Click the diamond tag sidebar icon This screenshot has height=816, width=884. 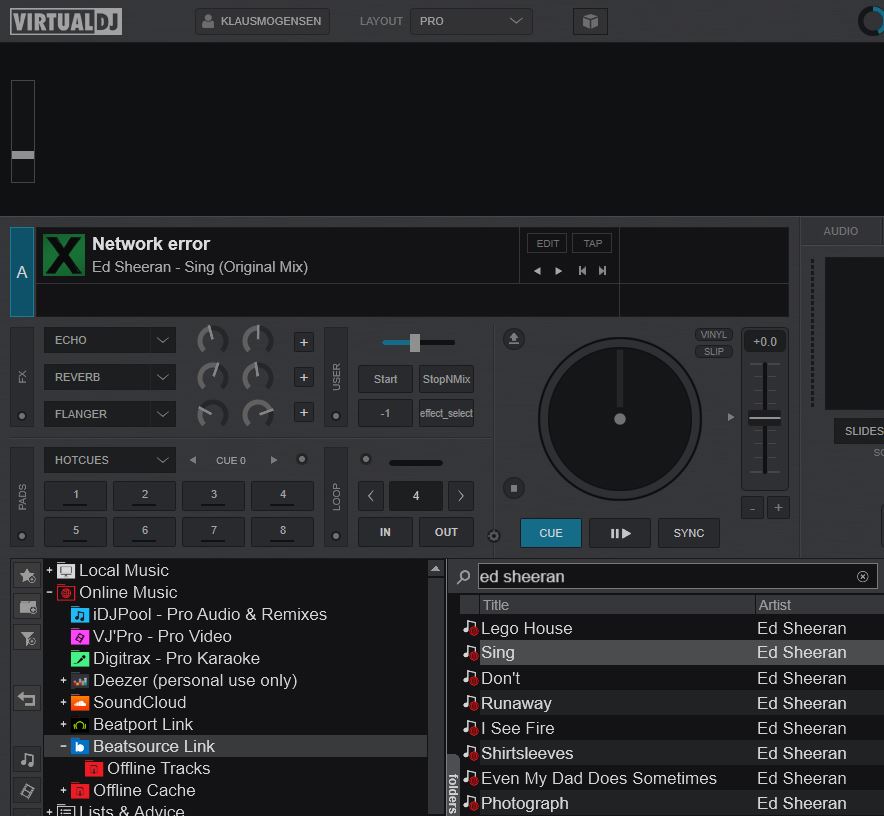coord(27,791)
